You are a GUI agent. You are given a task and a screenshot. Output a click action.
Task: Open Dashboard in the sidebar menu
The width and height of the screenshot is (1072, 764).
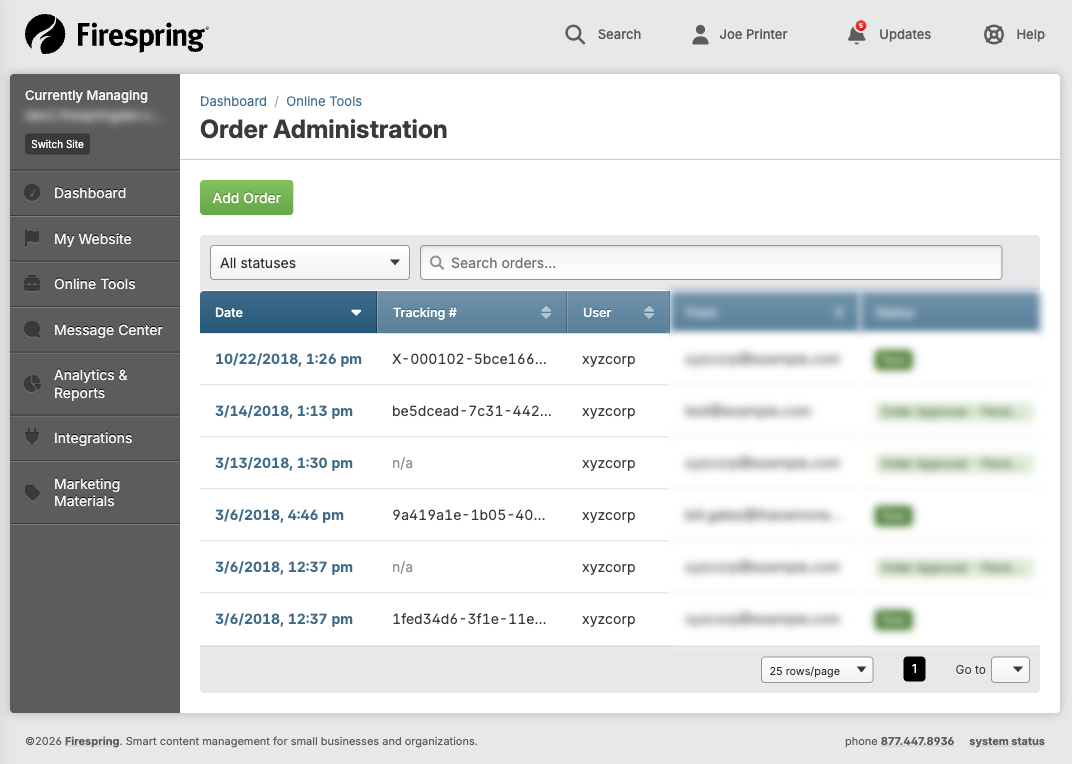(95, 193)
